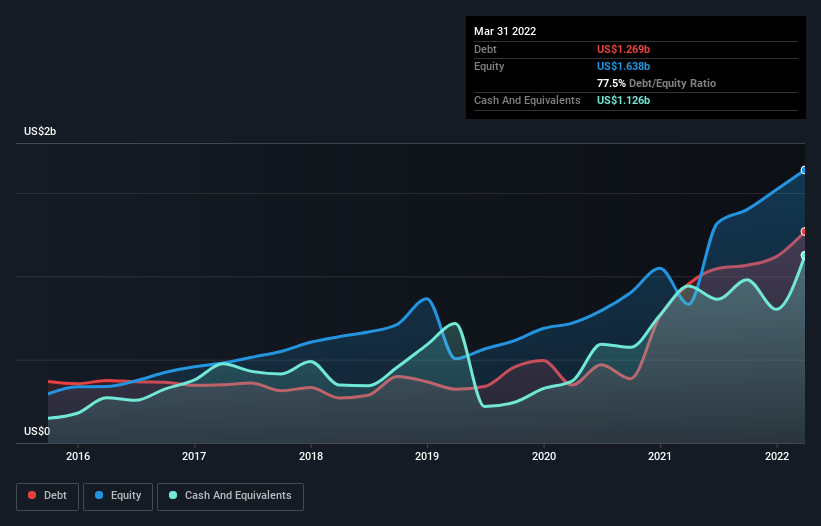
Task: Click the red Debt endpoint marker
Action: tap(804, 231)
